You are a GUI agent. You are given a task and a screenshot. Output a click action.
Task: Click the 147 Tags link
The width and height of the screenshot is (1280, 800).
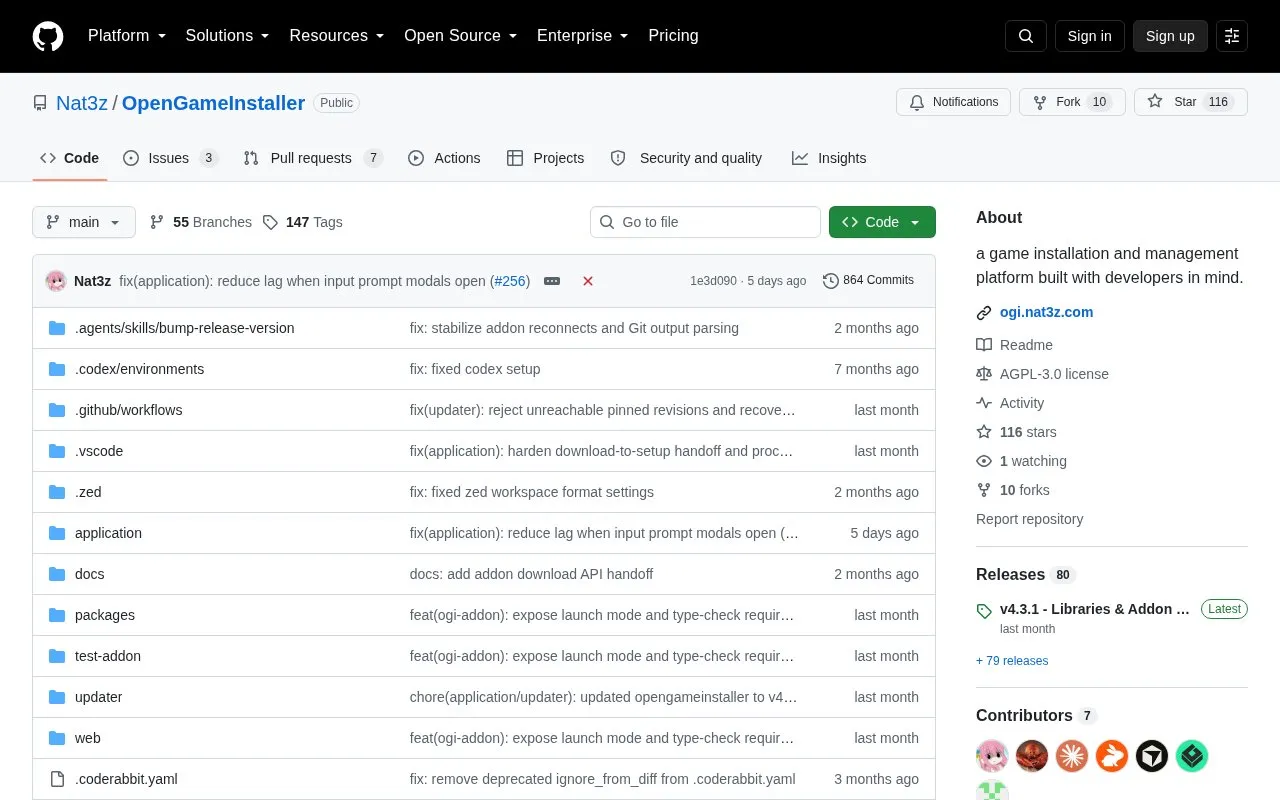tap(303, 222)
